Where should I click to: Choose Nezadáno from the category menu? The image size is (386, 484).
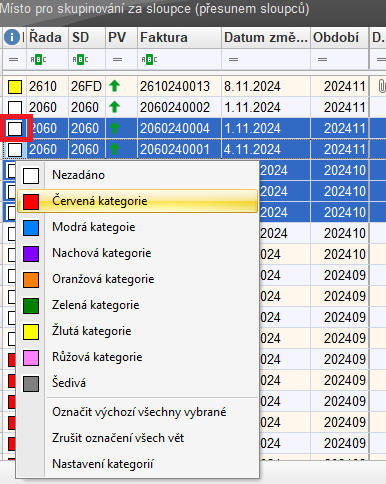coord(137,175)
